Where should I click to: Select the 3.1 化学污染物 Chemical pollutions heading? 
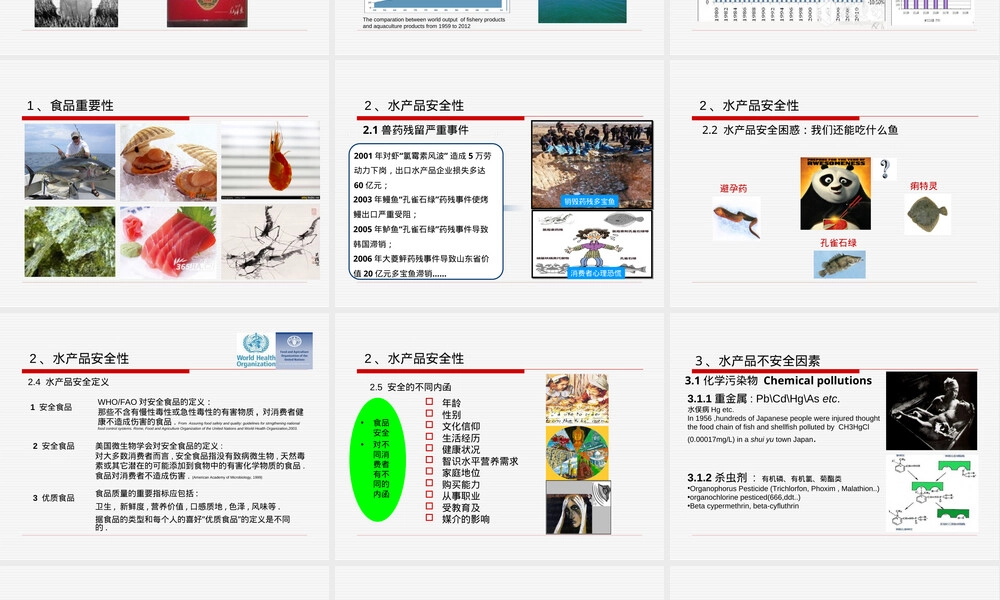[778, 381]
